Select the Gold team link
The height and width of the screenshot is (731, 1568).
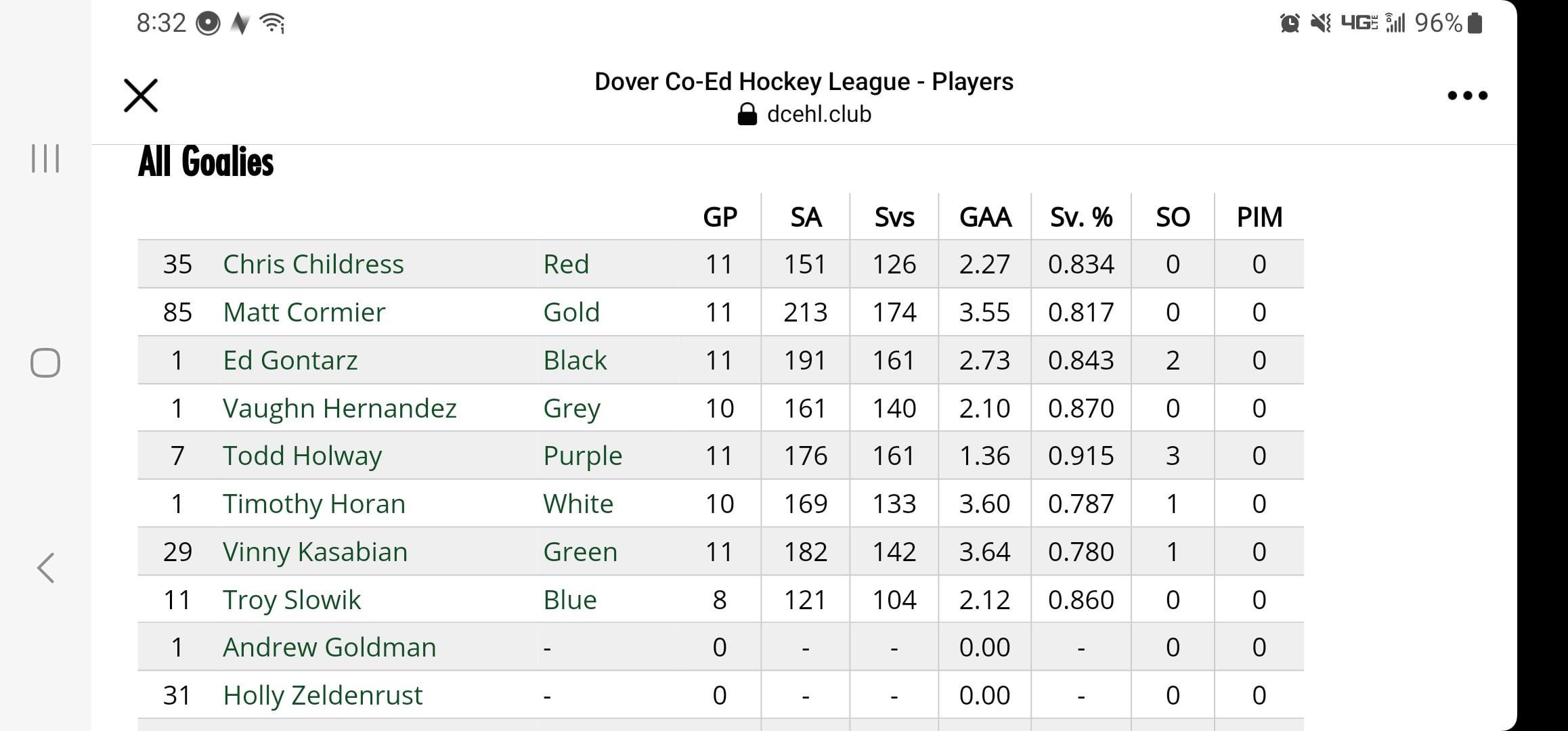click(x=571, y=312)
